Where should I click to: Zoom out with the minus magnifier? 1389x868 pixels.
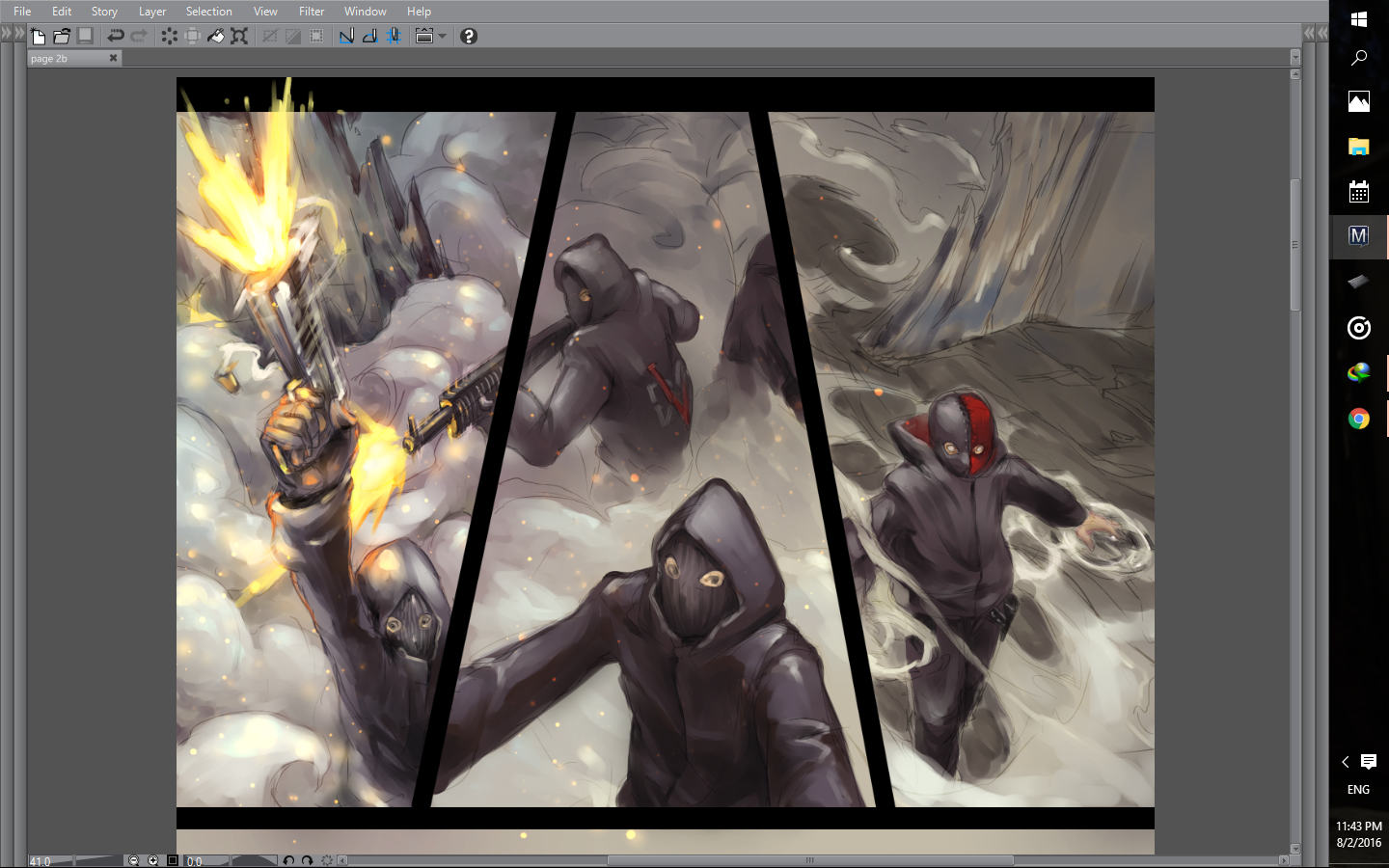pos(134,860)
